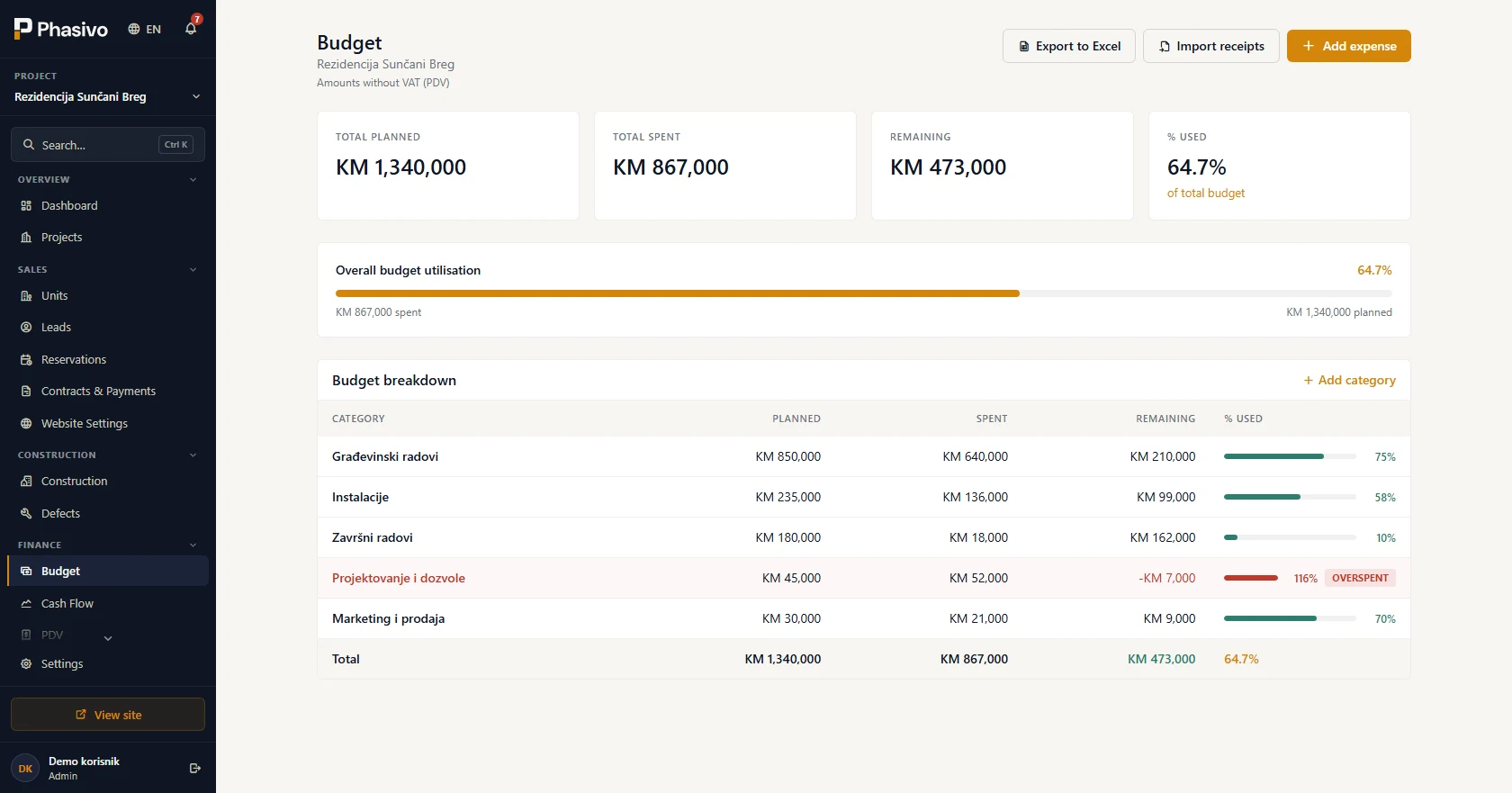Collapse the Finance sidebar section
1512x793 pixels.
coord(193,545)
